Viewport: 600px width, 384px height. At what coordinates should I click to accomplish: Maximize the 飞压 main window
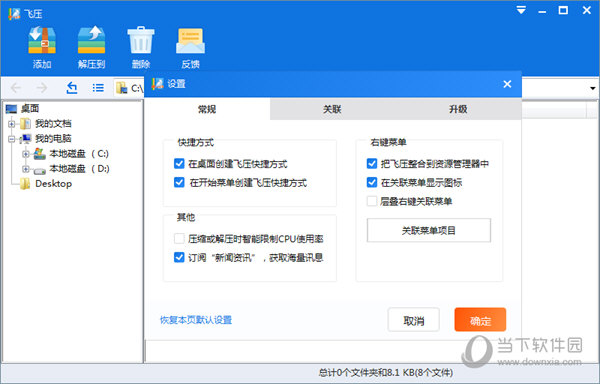pyautogui.click(x=563, y=10)
